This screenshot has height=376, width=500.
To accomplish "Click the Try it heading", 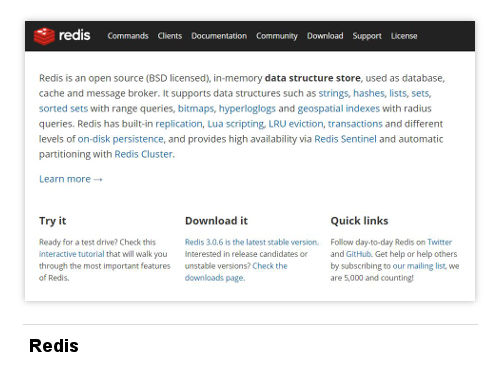I will click(53, 221).
